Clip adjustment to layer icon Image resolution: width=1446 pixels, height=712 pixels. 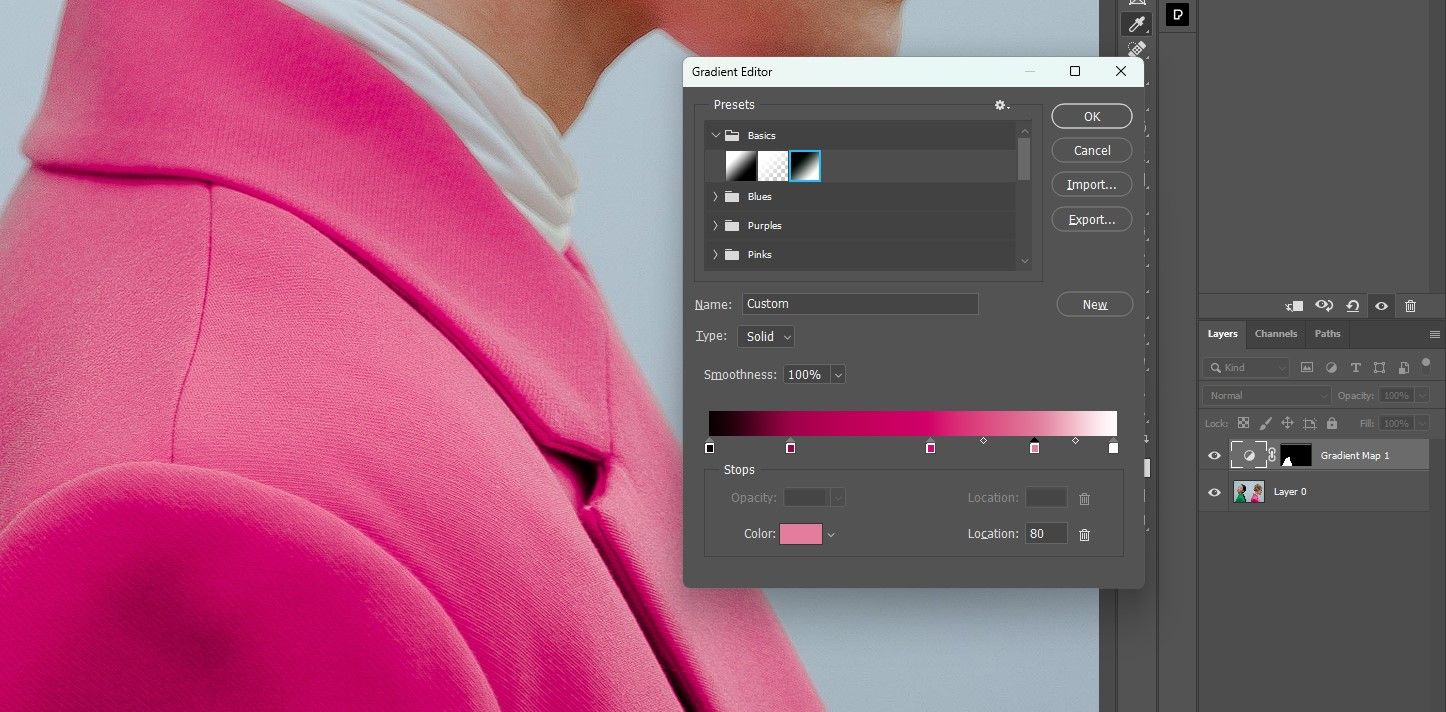(1294, 306)
